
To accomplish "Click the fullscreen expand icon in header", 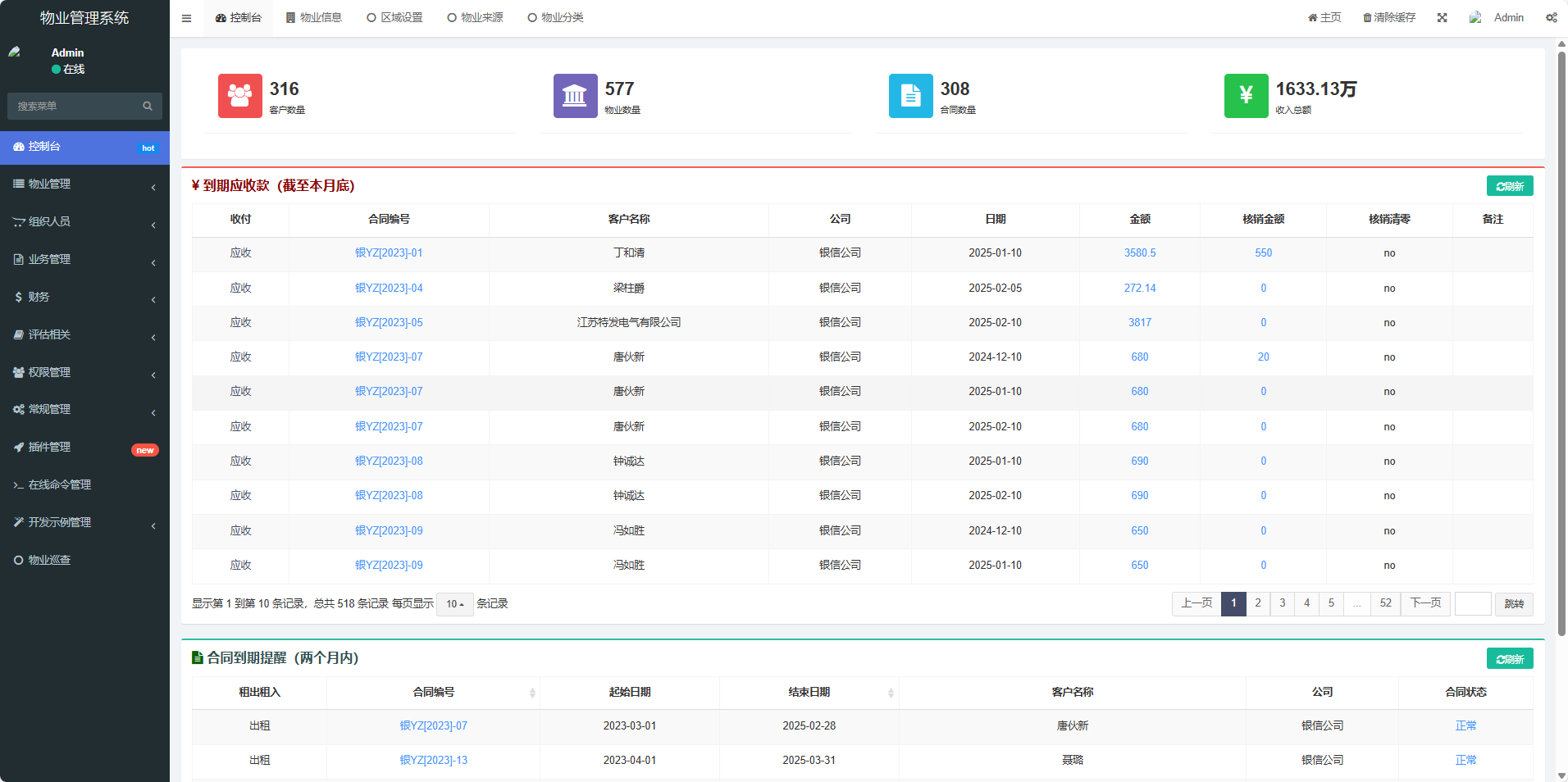I will (1442, 17).
